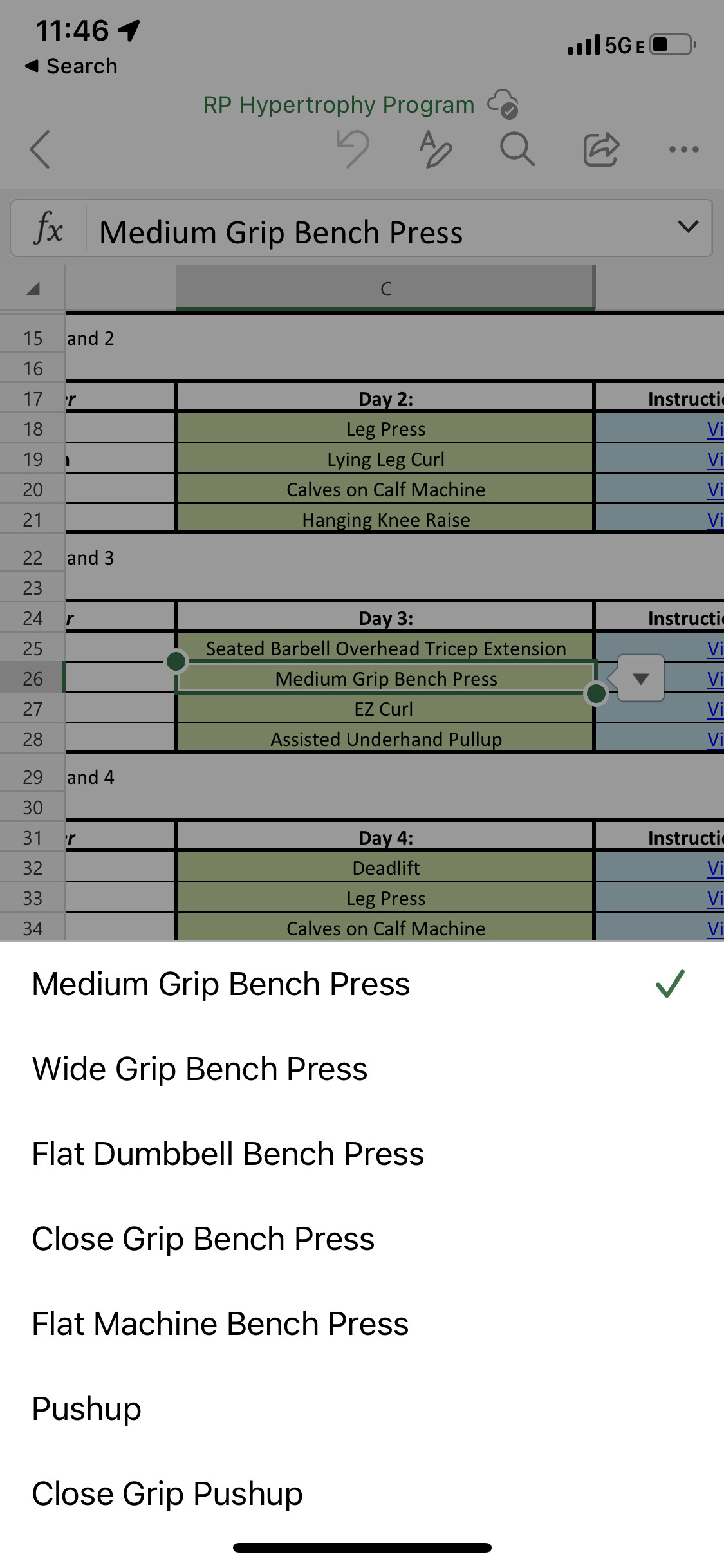The image size is (724, 1568).
Task: Select the Pushup option
Action: (87, 1408)
